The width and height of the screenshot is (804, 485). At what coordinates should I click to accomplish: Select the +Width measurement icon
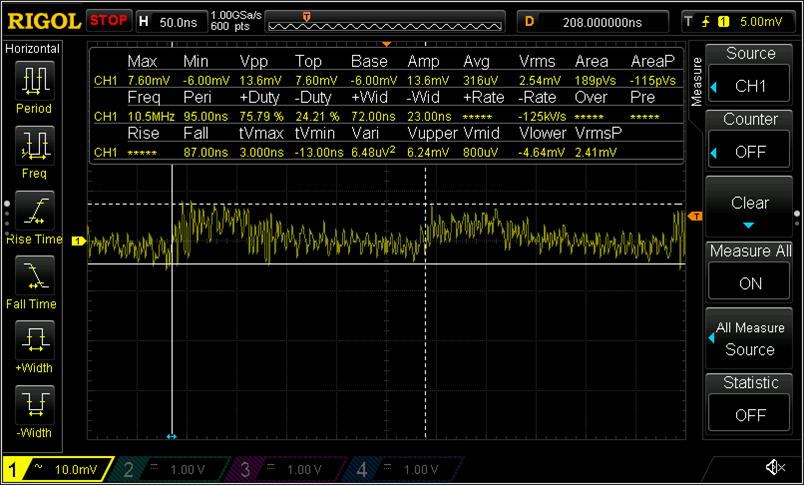point(34,341)
